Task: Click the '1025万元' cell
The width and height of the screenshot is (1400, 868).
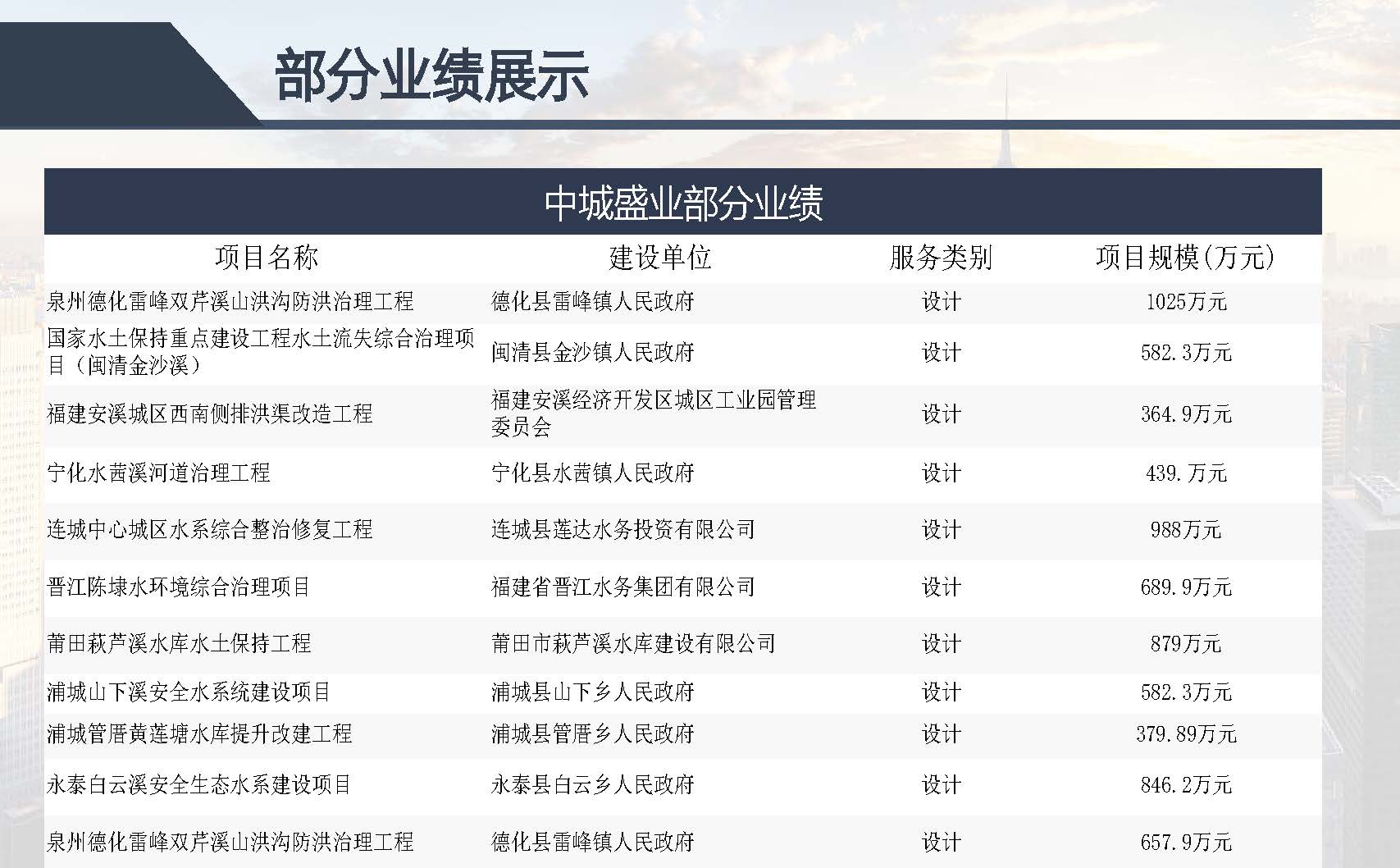Action: [1186, 302]
